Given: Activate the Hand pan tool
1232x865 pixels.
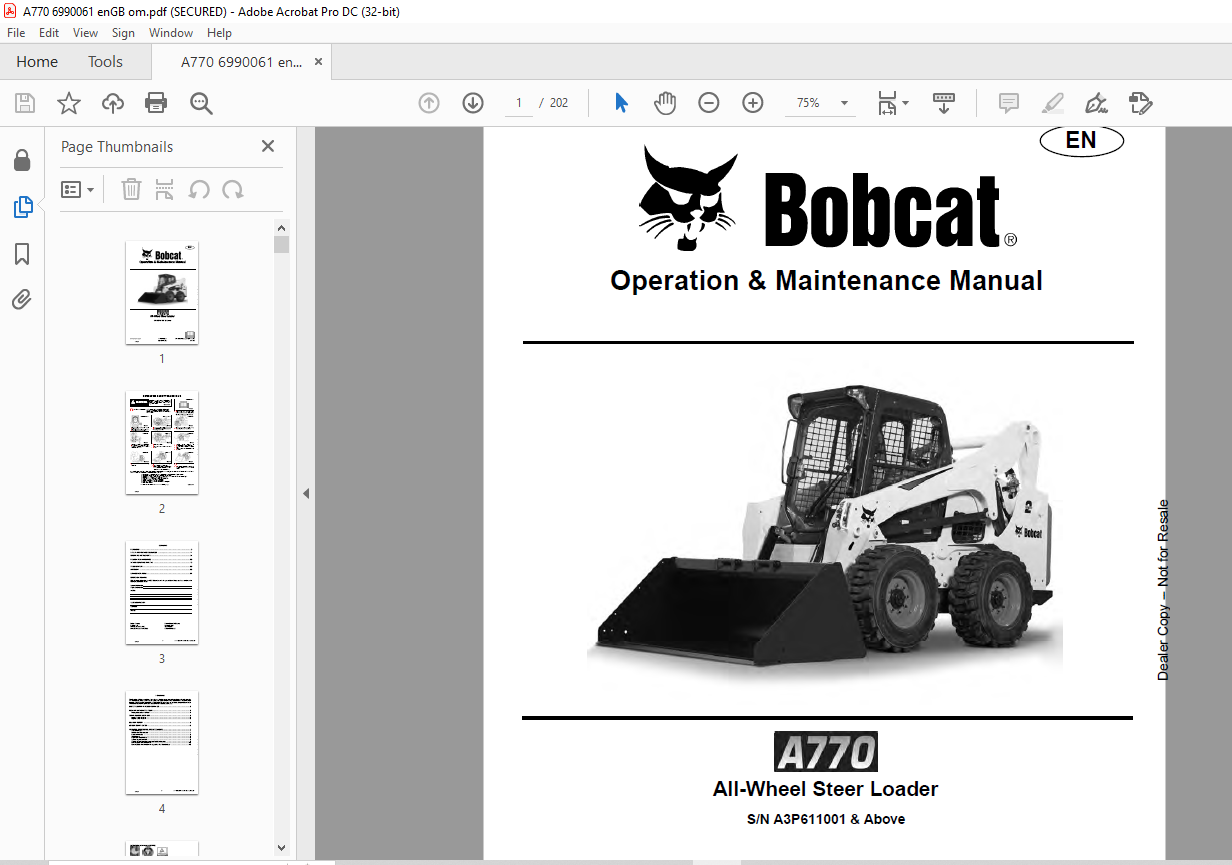Looking at the screenshot, I should pyautogui.click(x=665, y=103).
